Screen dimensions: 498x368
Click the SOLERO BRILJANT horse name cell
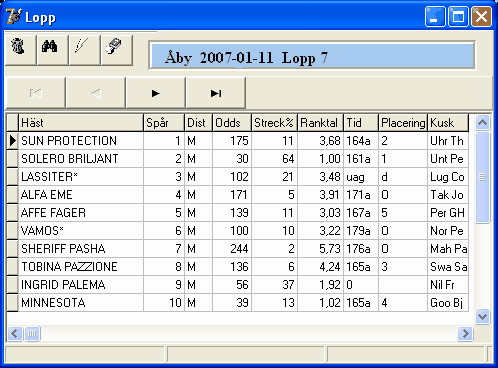coord(81,159)
